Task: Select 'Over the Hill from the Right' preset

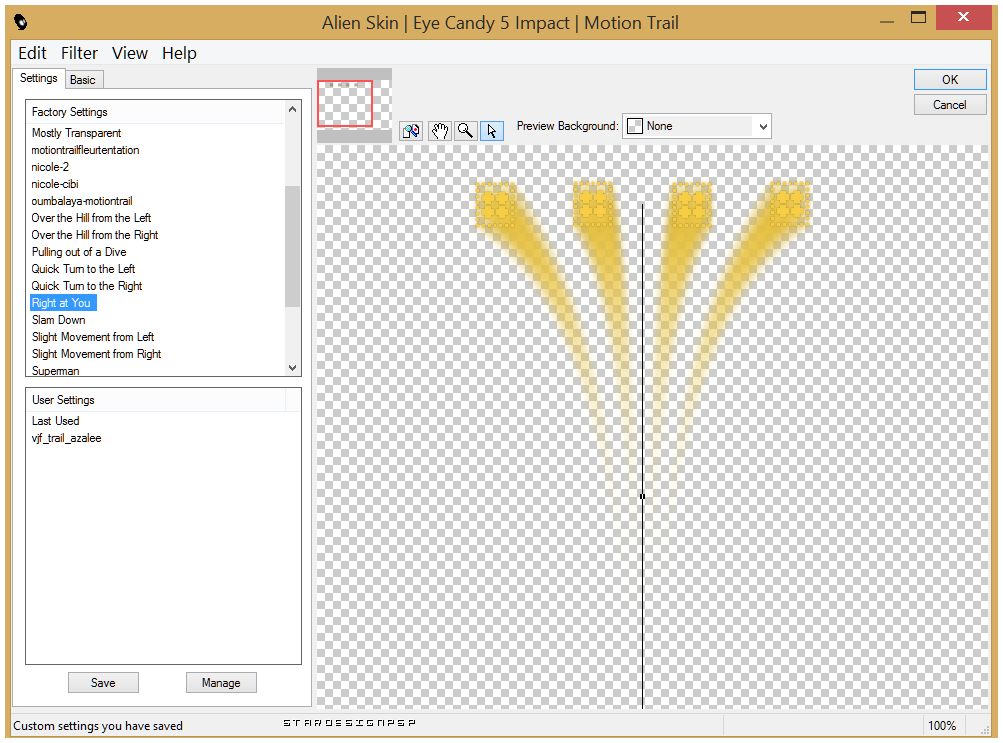Action: pos(95,235)
